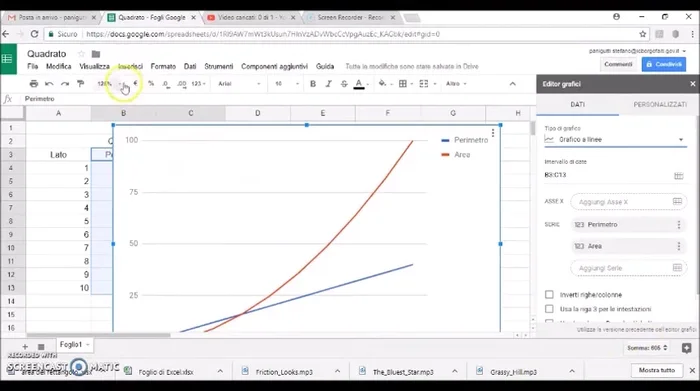Viewport: 700px width, 391px height.
Task: Open the Foglio1 sheet tab menu
Action: (88, 345)
